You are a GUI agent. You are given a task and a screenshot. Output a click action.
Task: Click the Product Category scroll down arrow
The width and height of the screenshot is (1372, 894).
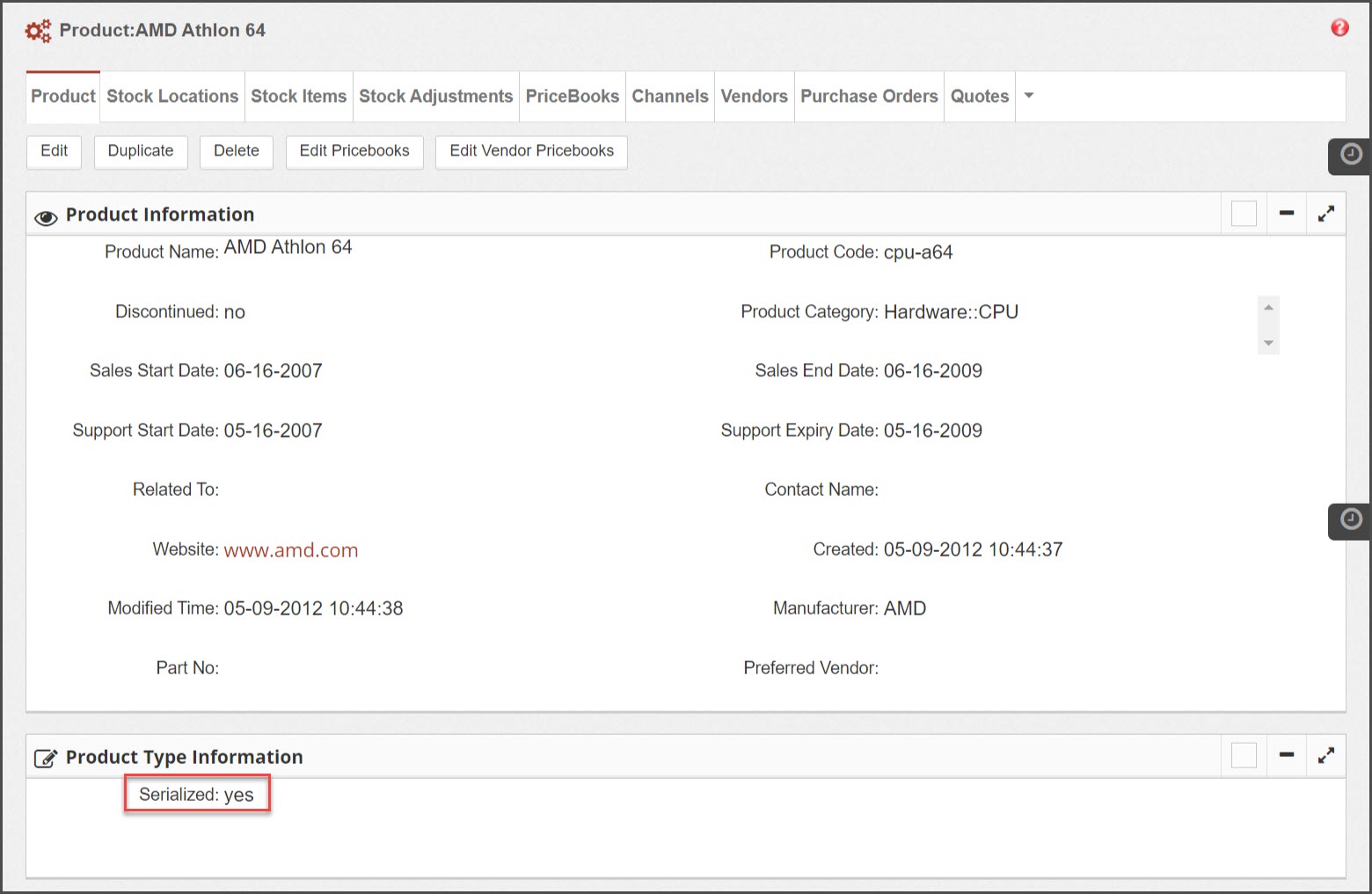tap(1268, 343)
